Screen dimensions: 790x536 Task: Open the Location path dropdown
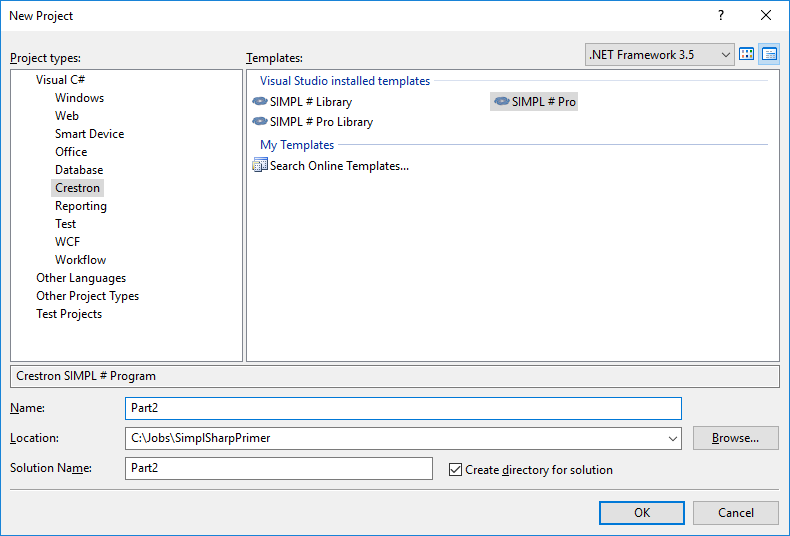(672, 438)
